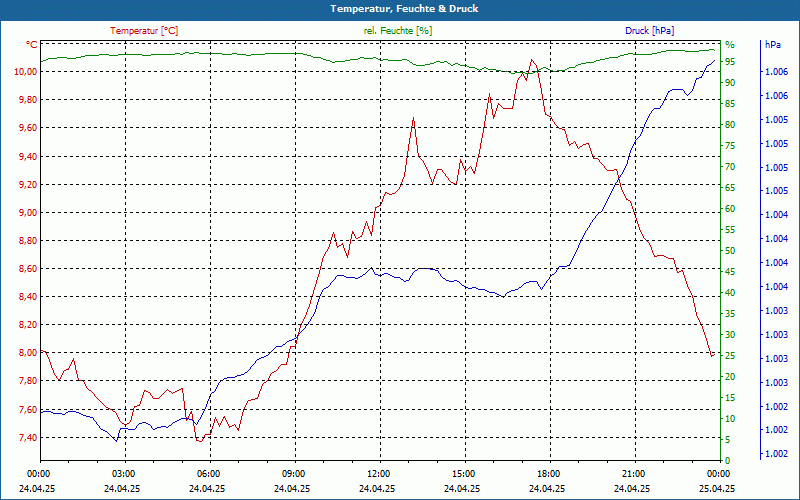Screen dimensions: 800x500
Task: Click the "06:00" time axis label
Action: [x=207, y=474]
